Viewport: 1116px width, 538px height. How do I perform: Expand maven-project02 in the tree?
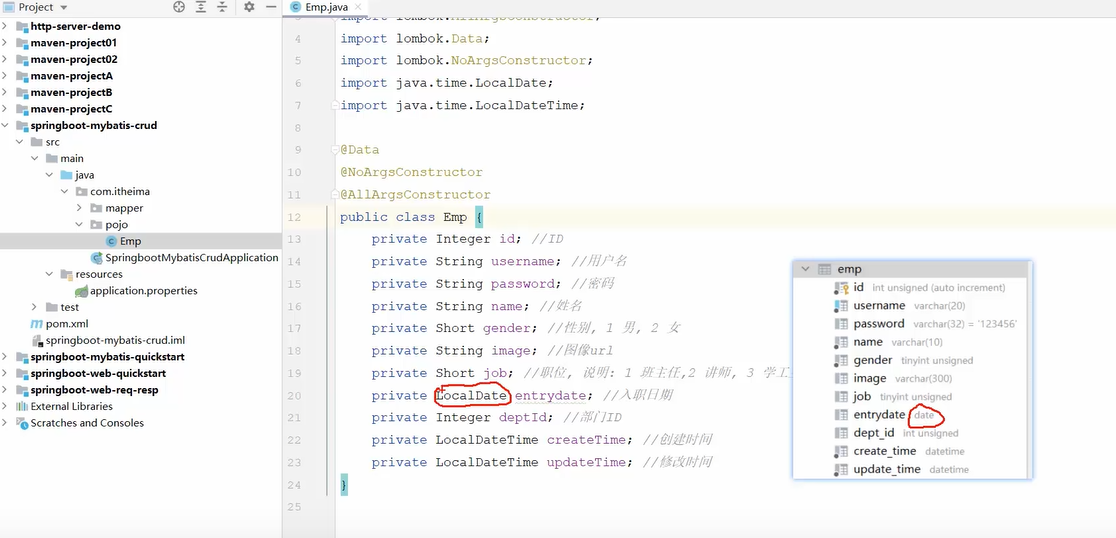point(6,59)
